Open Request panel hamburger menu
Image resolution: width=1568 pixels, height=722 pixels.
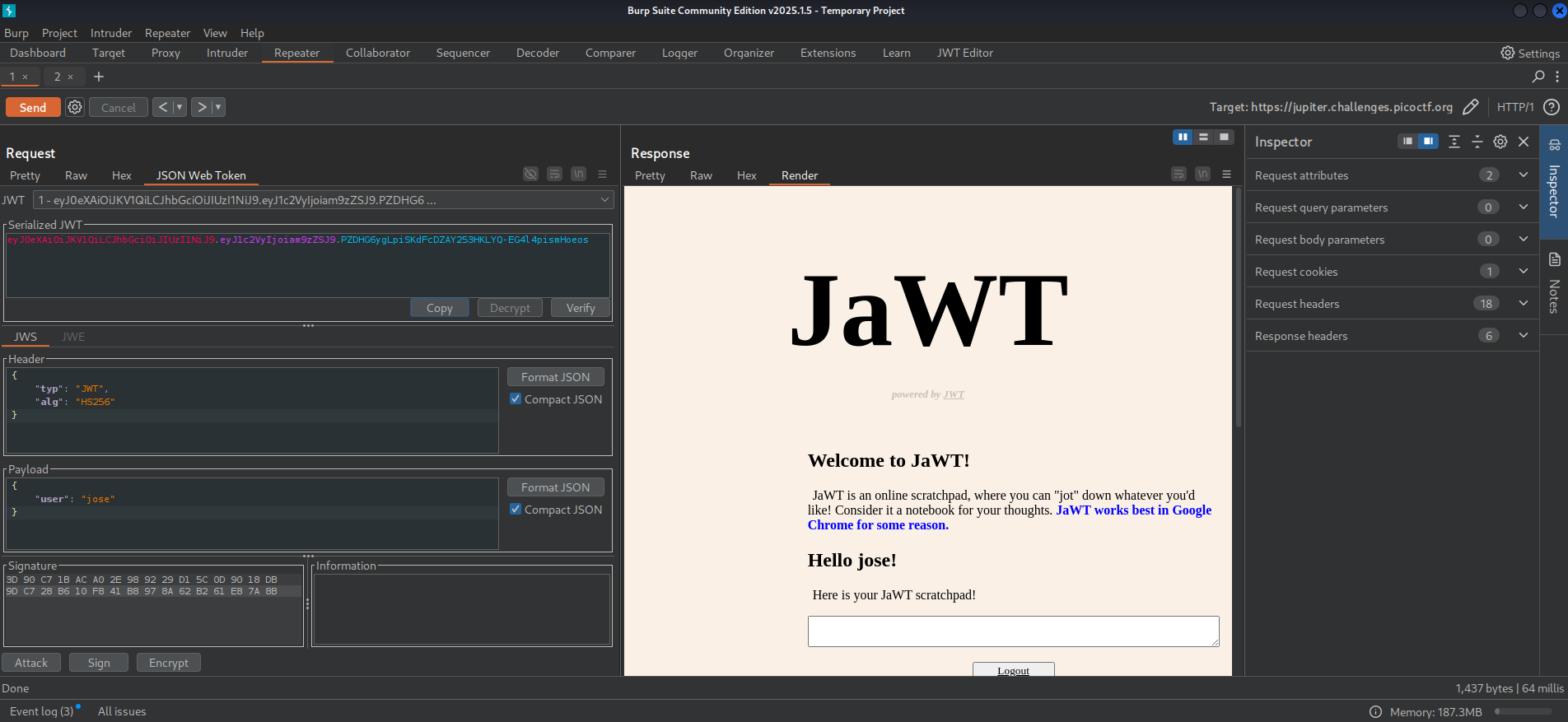pos(602,174)
